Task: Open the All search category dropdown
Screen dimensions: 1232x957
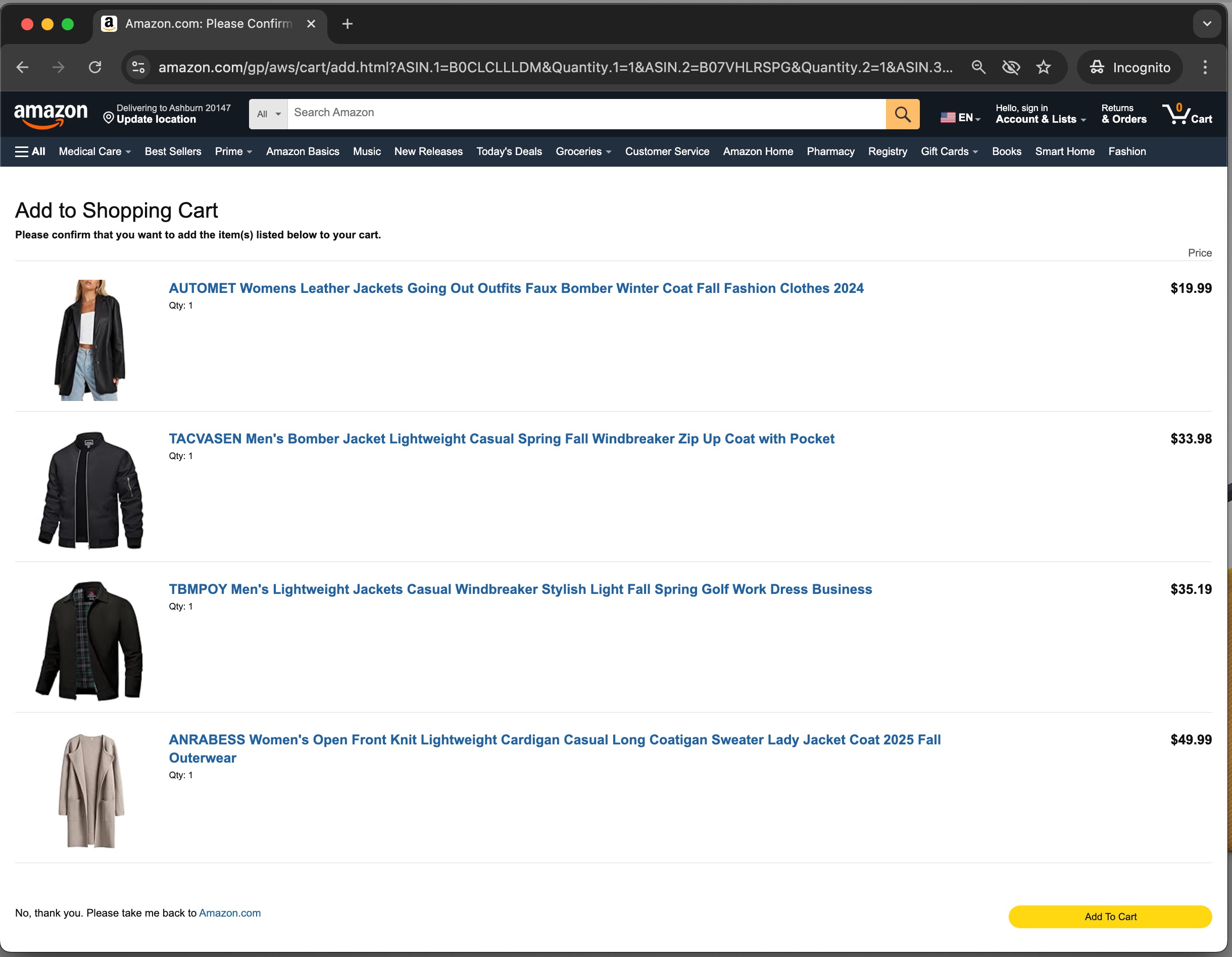Action: coord(269,114)
